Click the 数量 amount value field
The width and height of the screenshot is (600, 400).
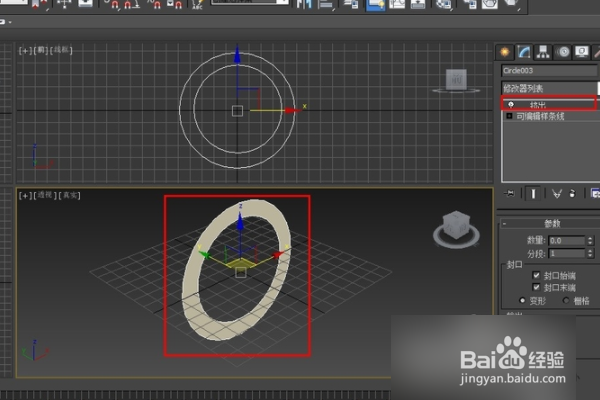566,240
